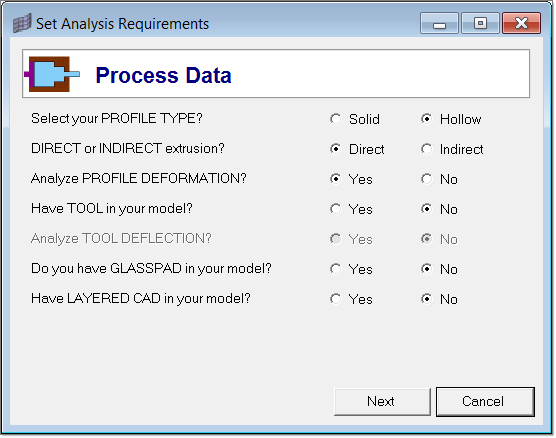Click the Cancel button

click(x=485, y=401)
